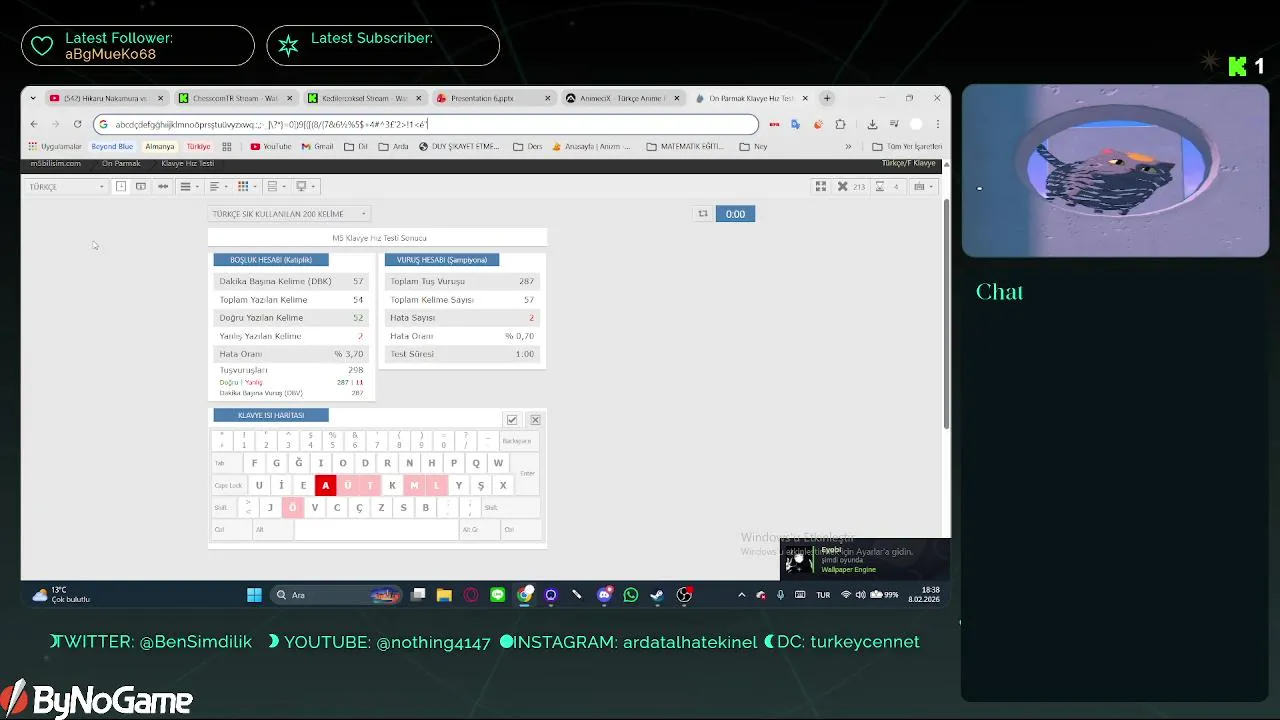Click the page vertical scrollbar
The image size is (1280, 720).
[x=946, y=315]
